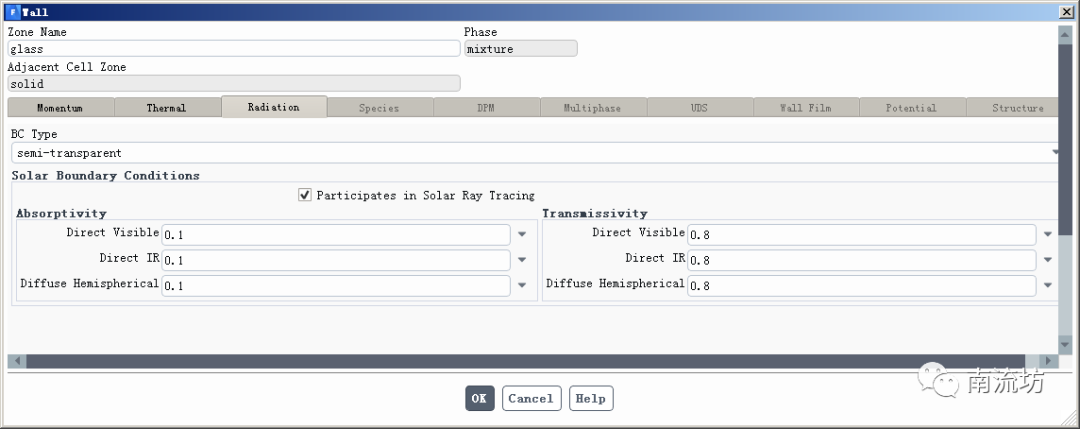Expand Transmissivity Direct Visible dropdown arrow
Viewport: 1080px width, 429px height.
pos(1048,235)
